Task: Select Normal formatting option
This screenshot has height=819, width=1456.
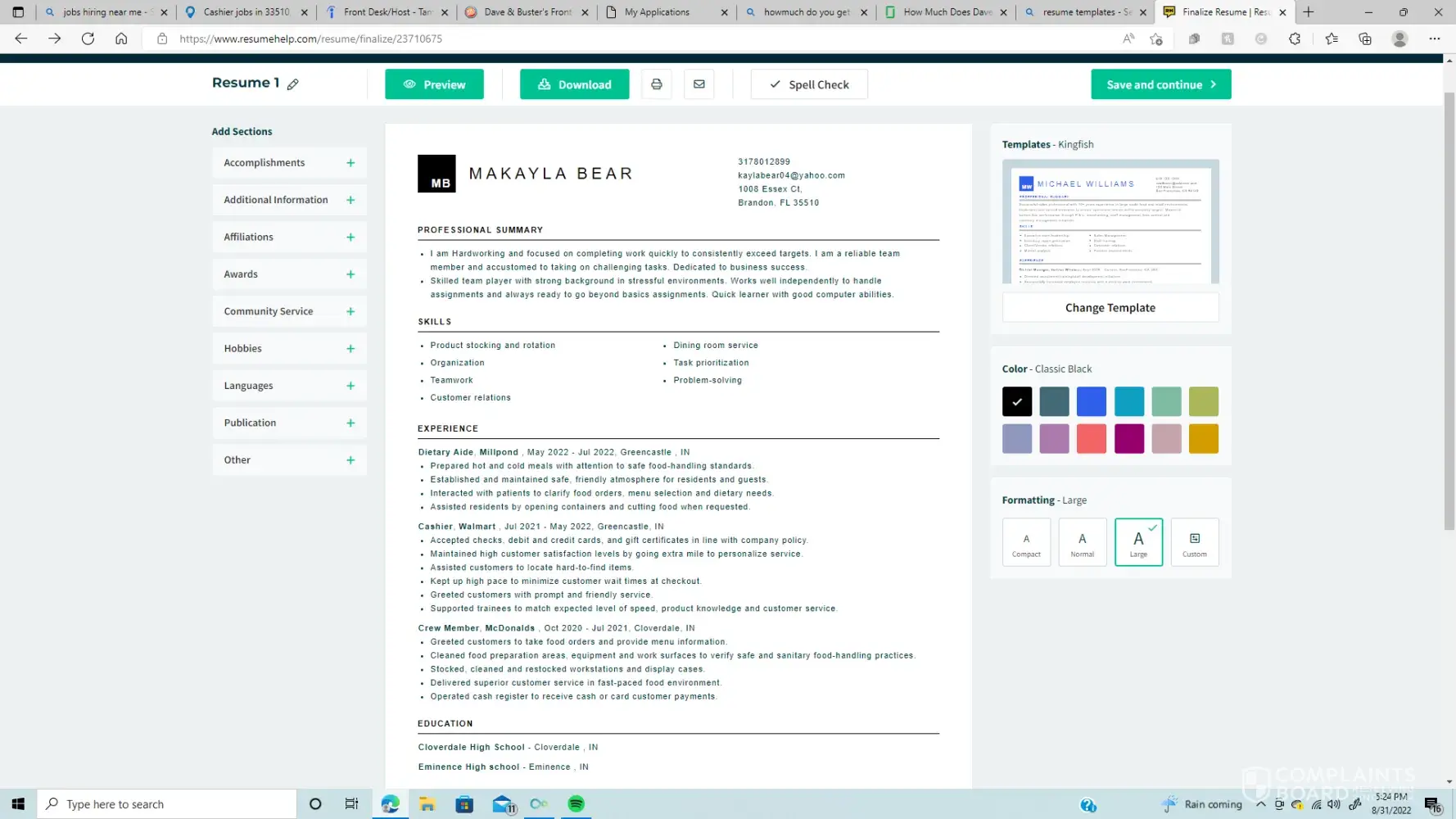Action: (x=1082, y=542)
